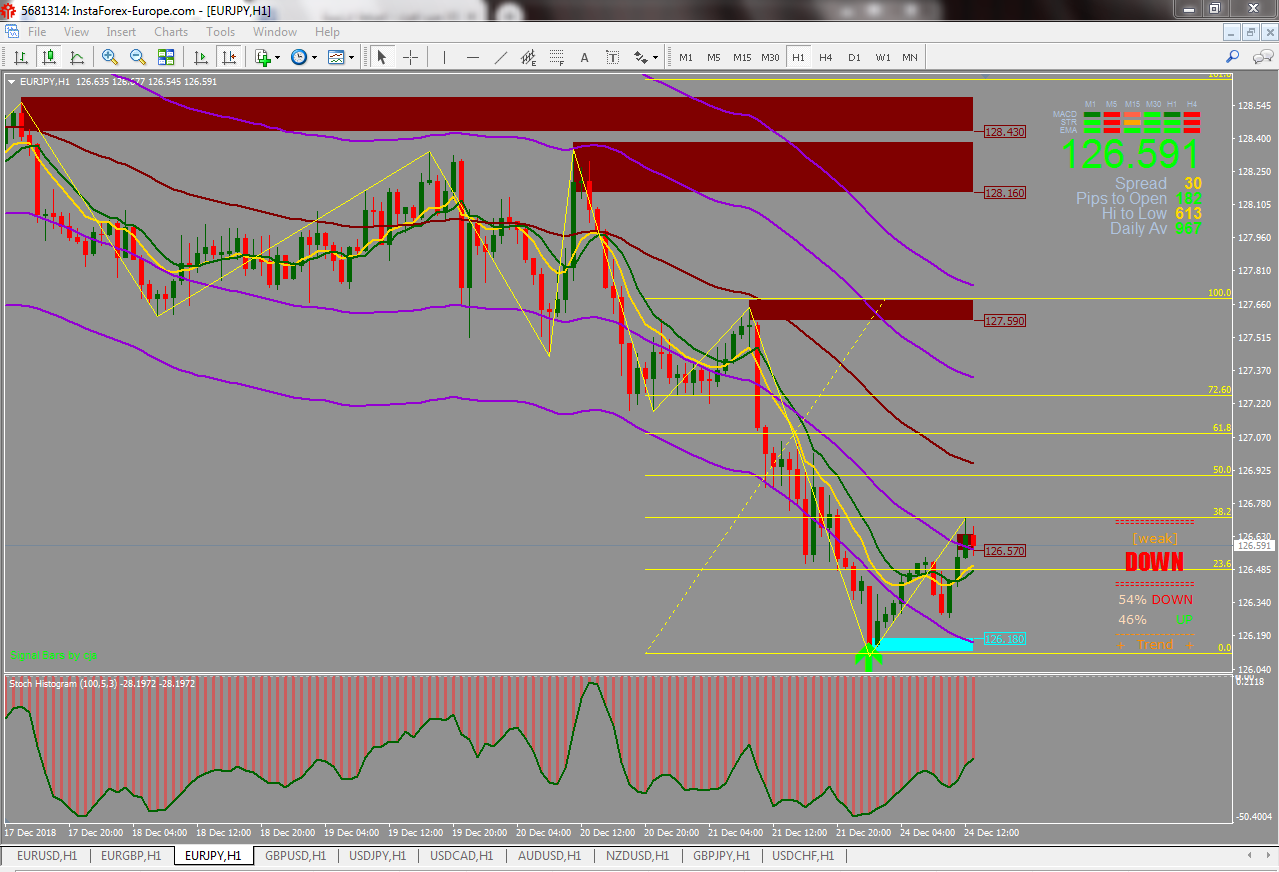Toggle chart auto scroll

pos(201,58)
